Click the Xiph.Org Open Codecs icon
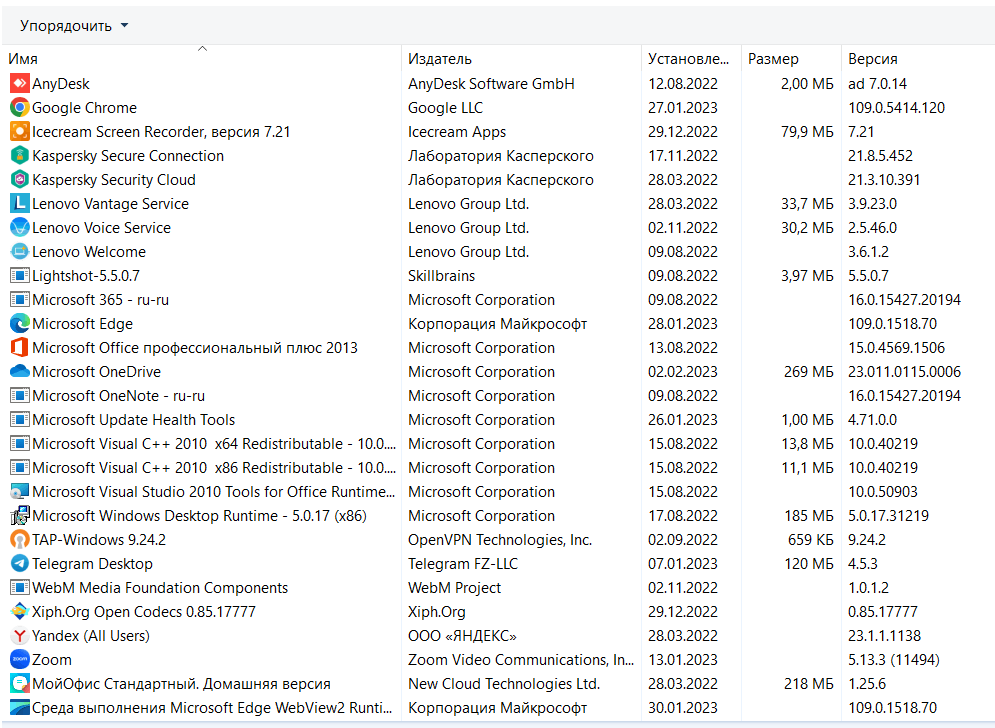This screenshot has height=728, width=995. 20,612
